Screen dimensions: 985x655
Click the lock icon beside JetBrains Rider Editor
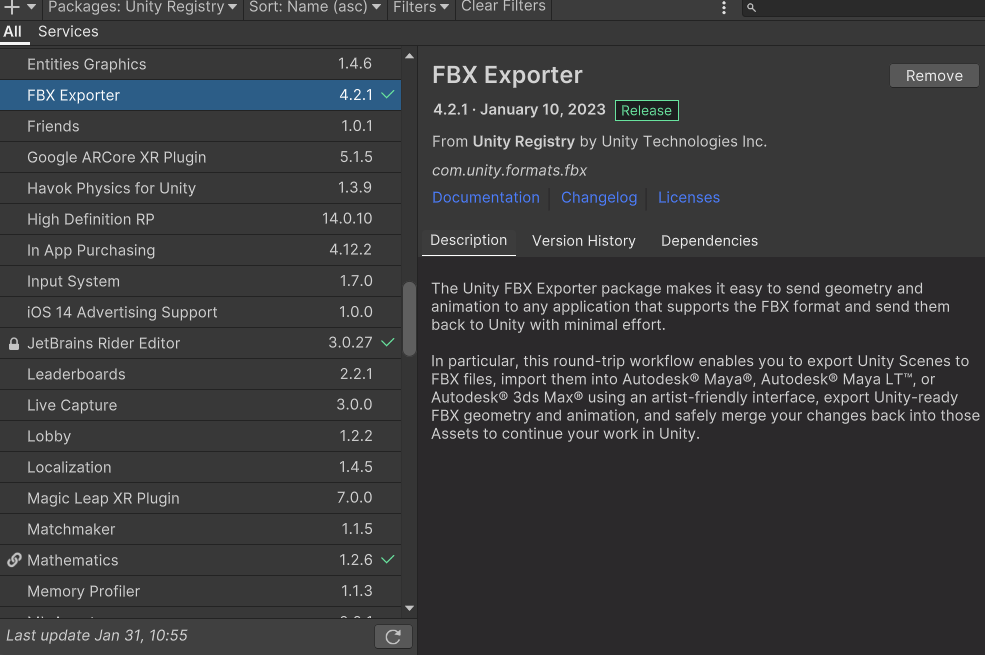coord(14,344)
